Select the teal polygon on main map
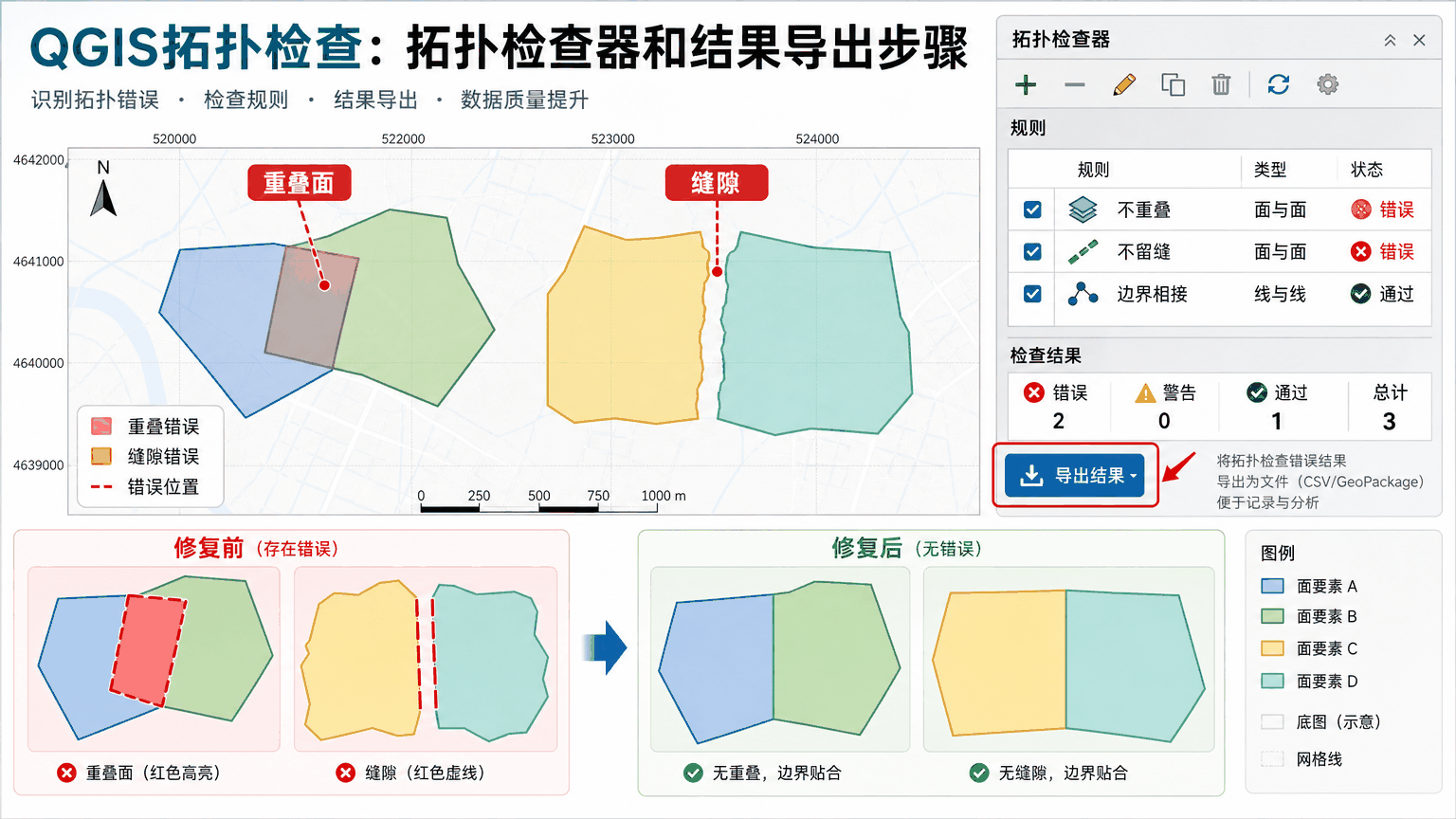The width and height of the screenshot is (1456, 819). pos(813,334)
